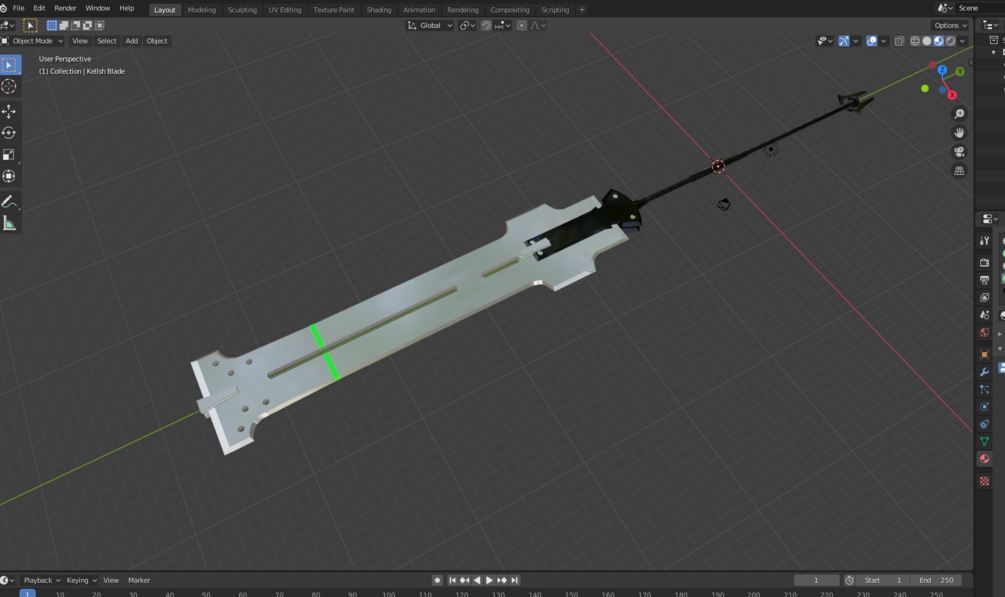Switch to the Modeling workspace tab
1005x597 pixels.
point(202,10)
